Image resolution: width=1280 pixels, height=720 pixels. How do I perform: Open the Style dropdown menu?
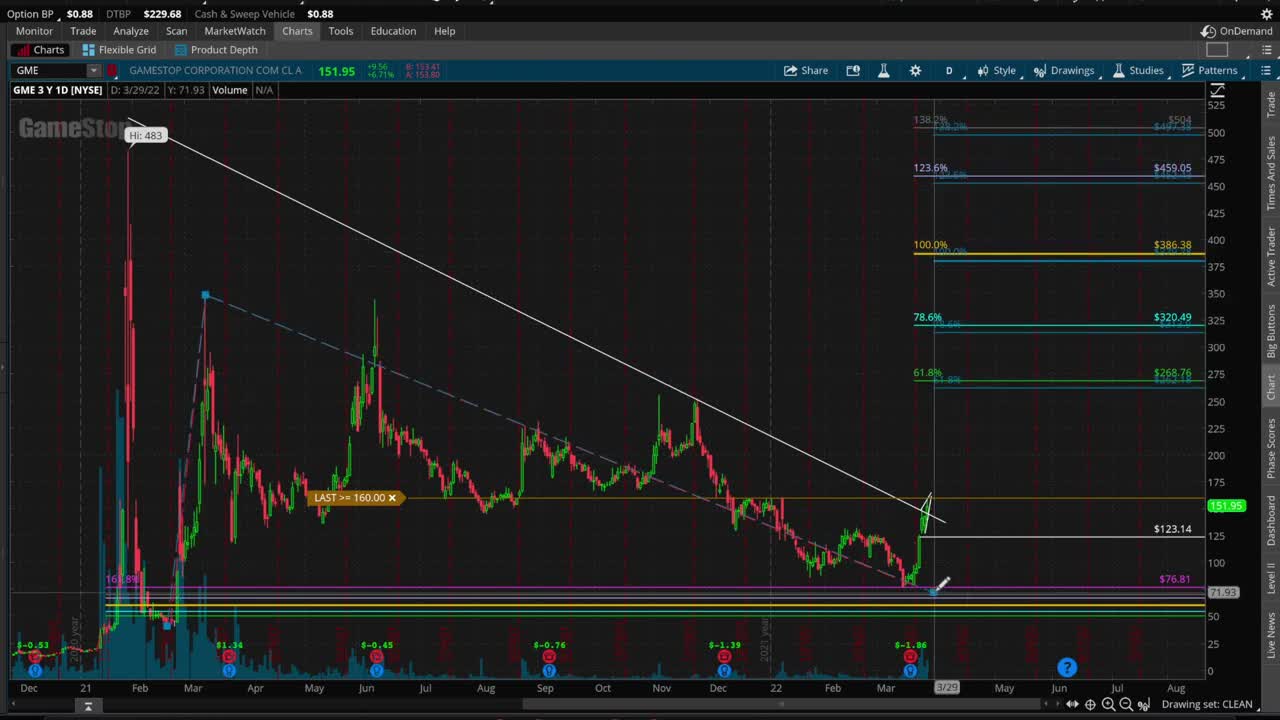pyautogui.click(x=996, y=70)
